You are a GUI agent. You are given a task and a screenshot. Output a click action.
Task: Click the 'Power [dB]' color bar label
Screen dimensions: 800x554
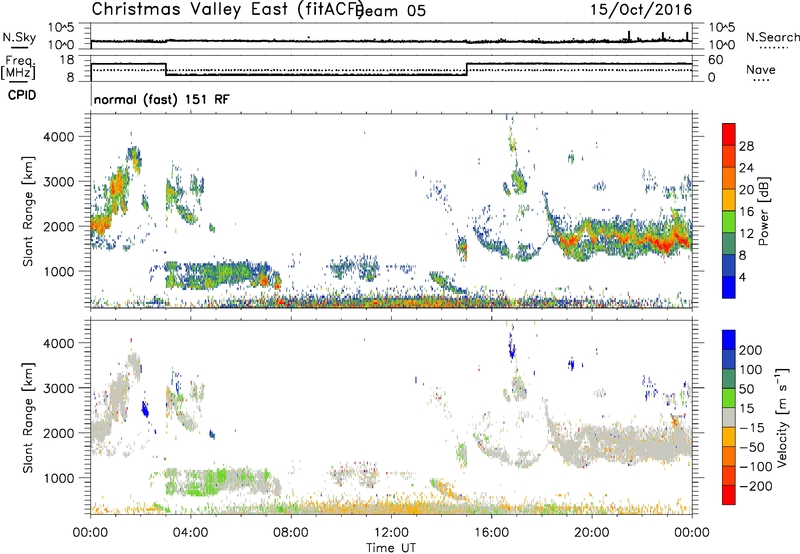[763, 211]
